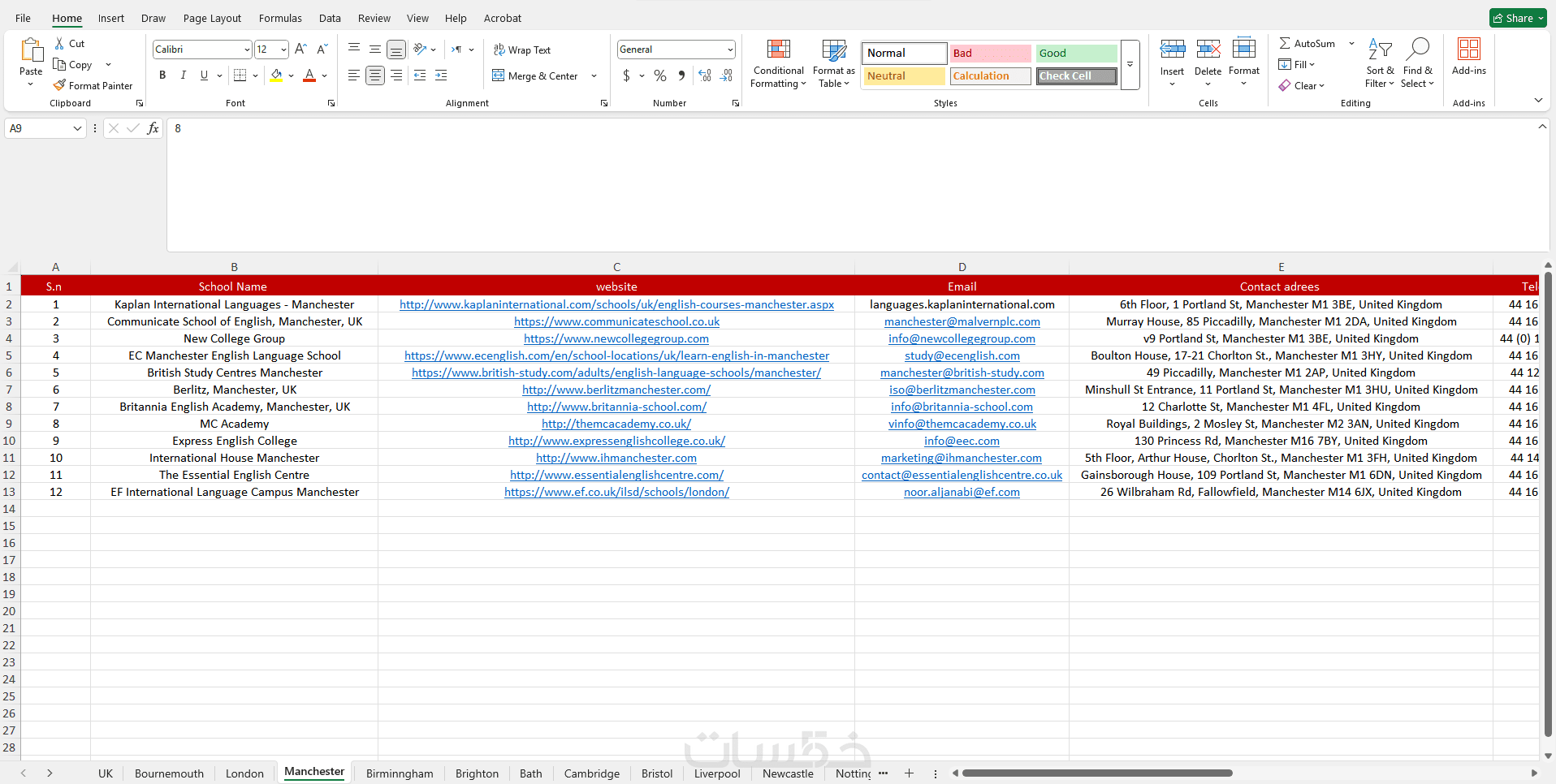
Task: Click the Copy icon in Clipboard group
Action: [x=59, y=64]
